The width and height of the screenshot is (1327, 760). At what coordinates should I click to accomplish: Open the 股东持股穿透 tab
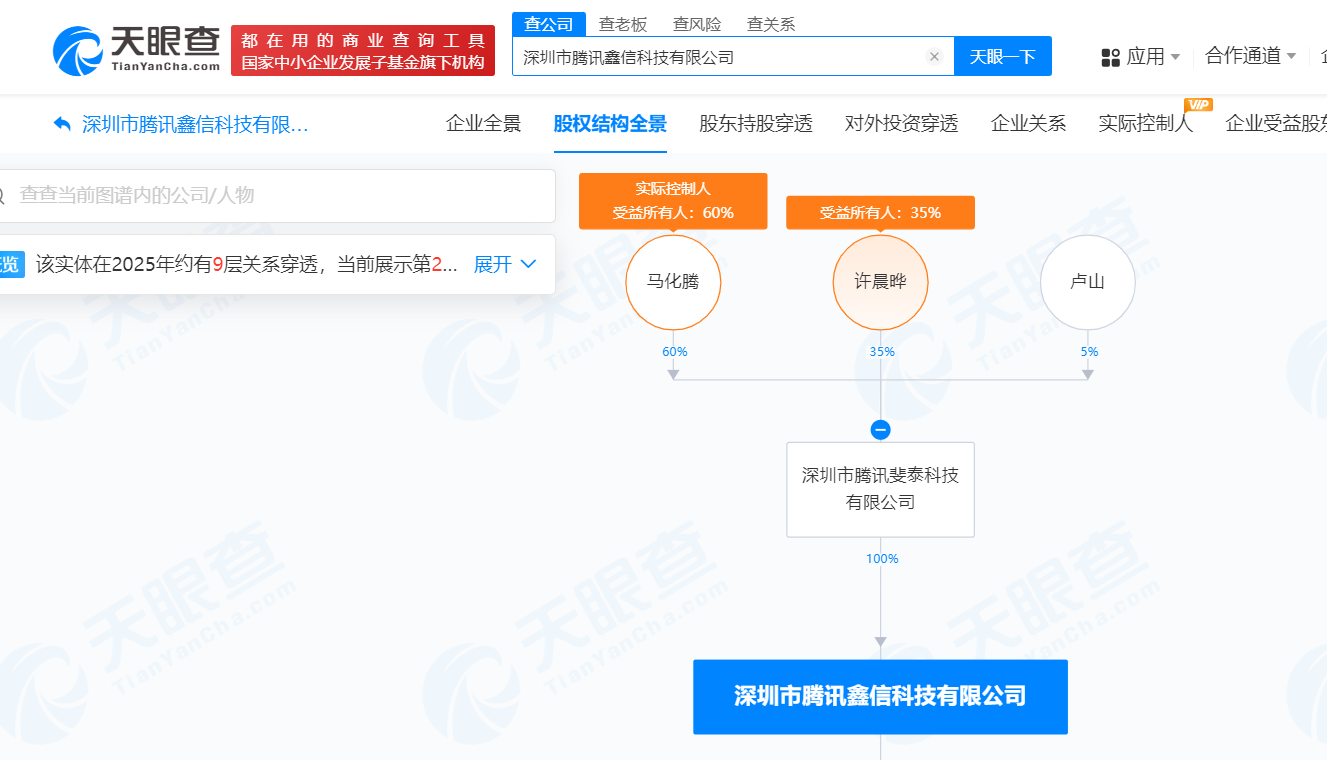[x=755, y=124]
